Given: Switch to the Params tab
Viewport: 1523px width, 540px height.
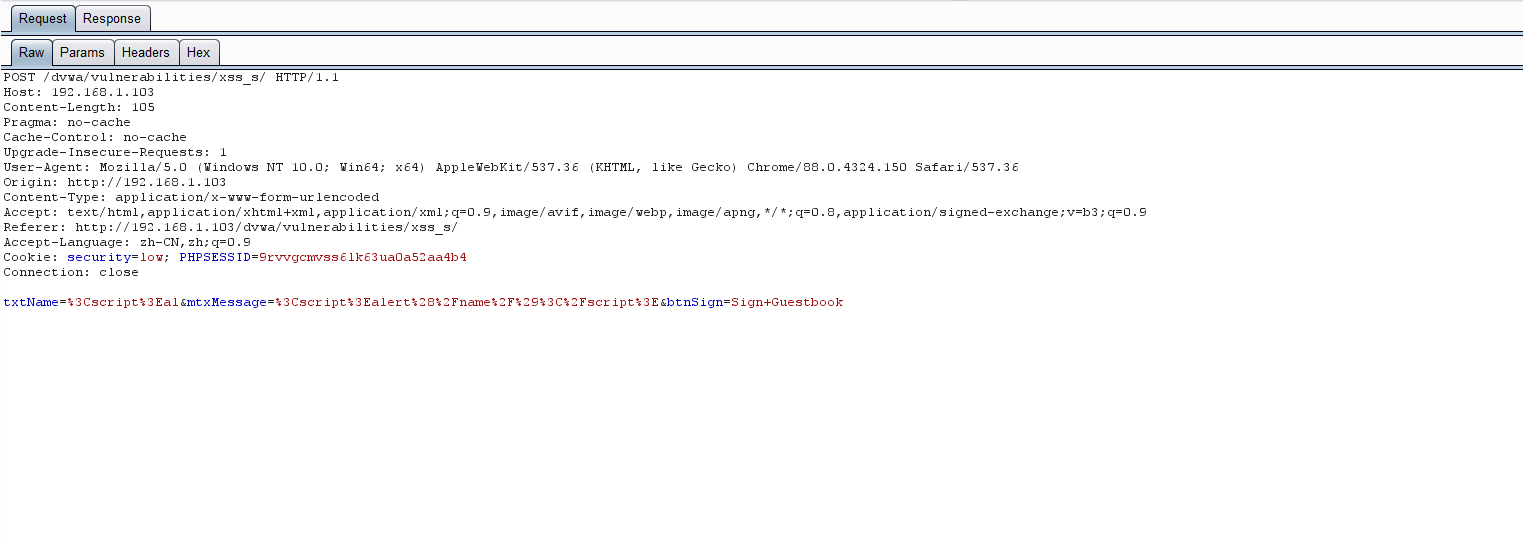Looking at the screenshot, I should [x=82, y=52].
